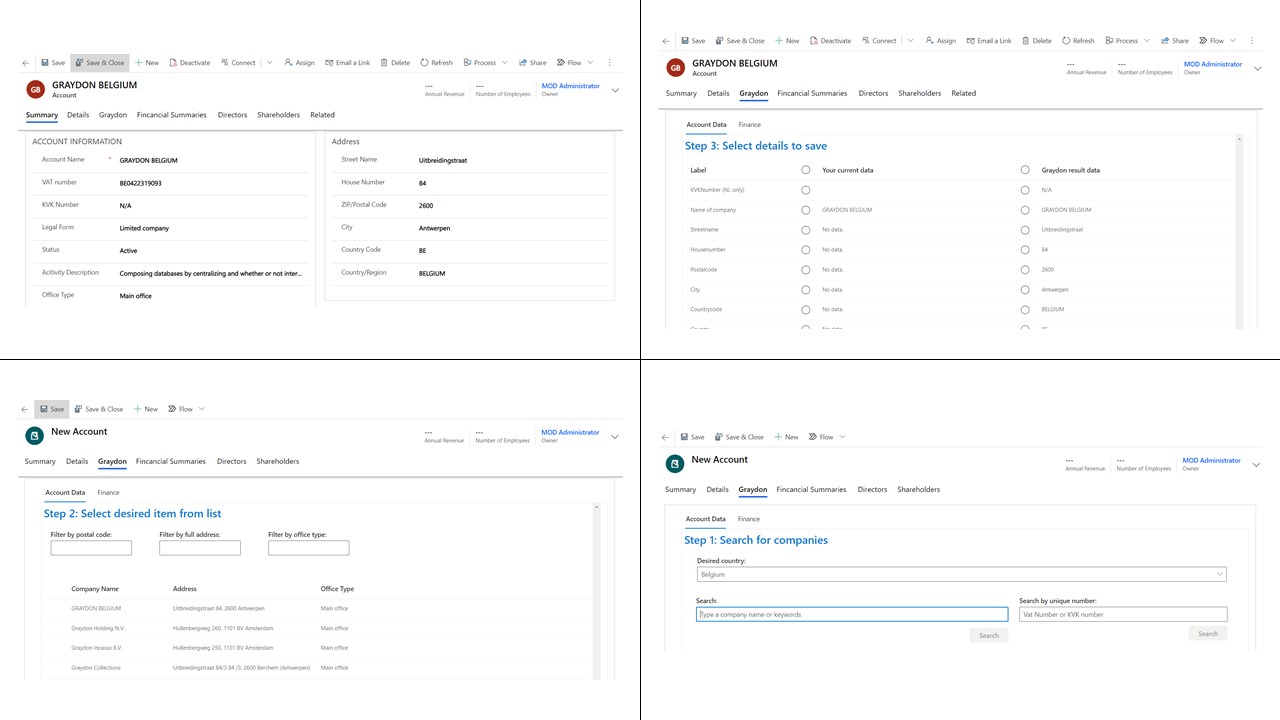Click the Search button under the company name field
Image resolution: width=1280 pixels, height=720 pixels.
click(989, 635)
